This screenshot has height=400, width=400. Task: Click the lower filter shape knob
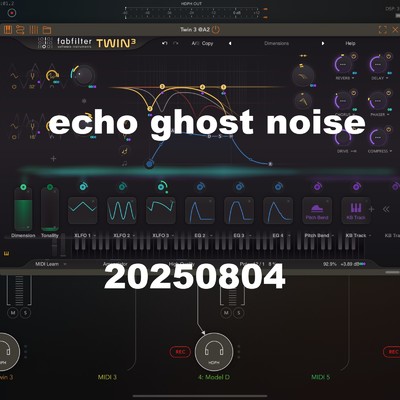pyautogui.click(x=303, y=101)
